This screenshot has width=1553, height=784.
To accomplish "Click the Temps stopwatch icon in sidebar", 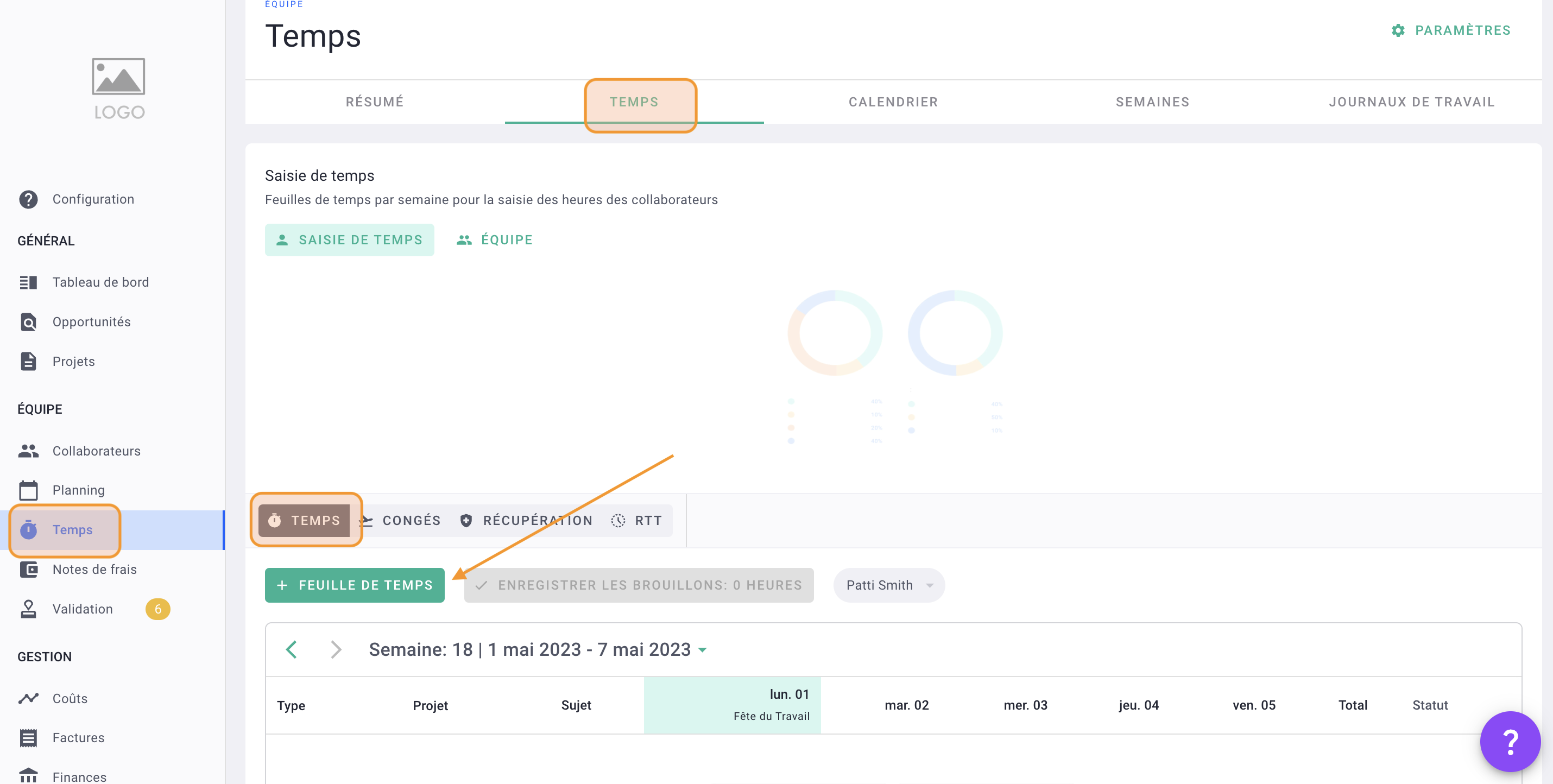I will (28, 530).
